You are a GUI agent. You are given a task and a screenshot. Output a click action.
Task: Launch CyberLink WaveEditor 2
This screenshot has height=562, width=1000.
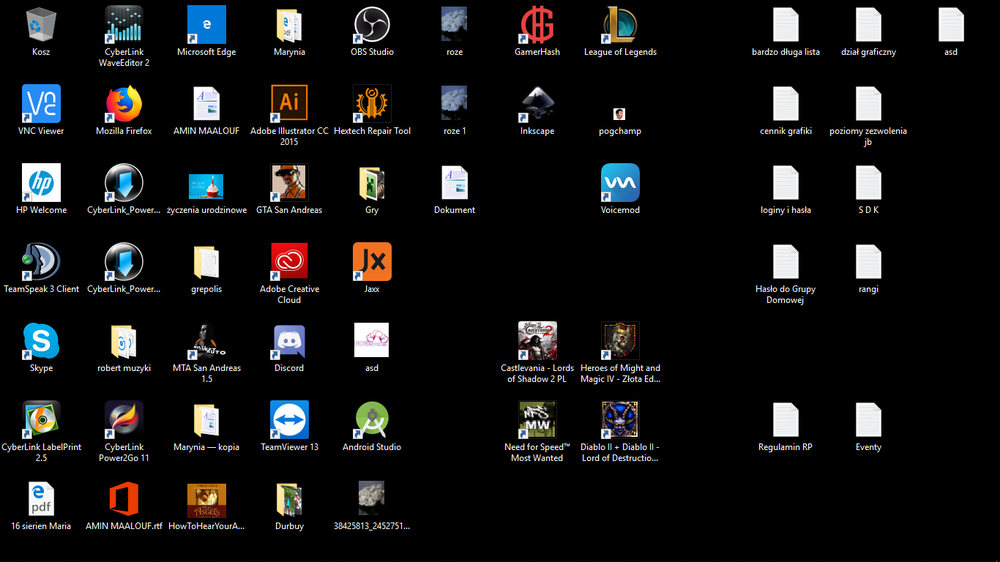tap(124, 25)
